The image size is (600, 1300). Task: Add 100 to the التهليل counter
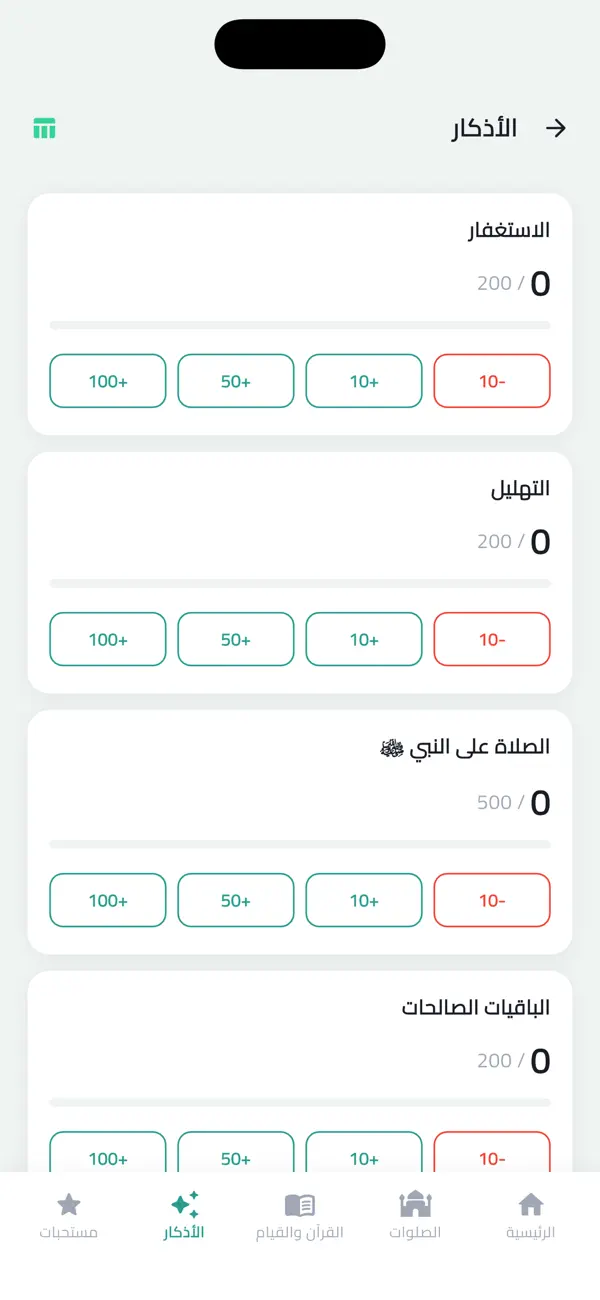[x=107, y=639]
